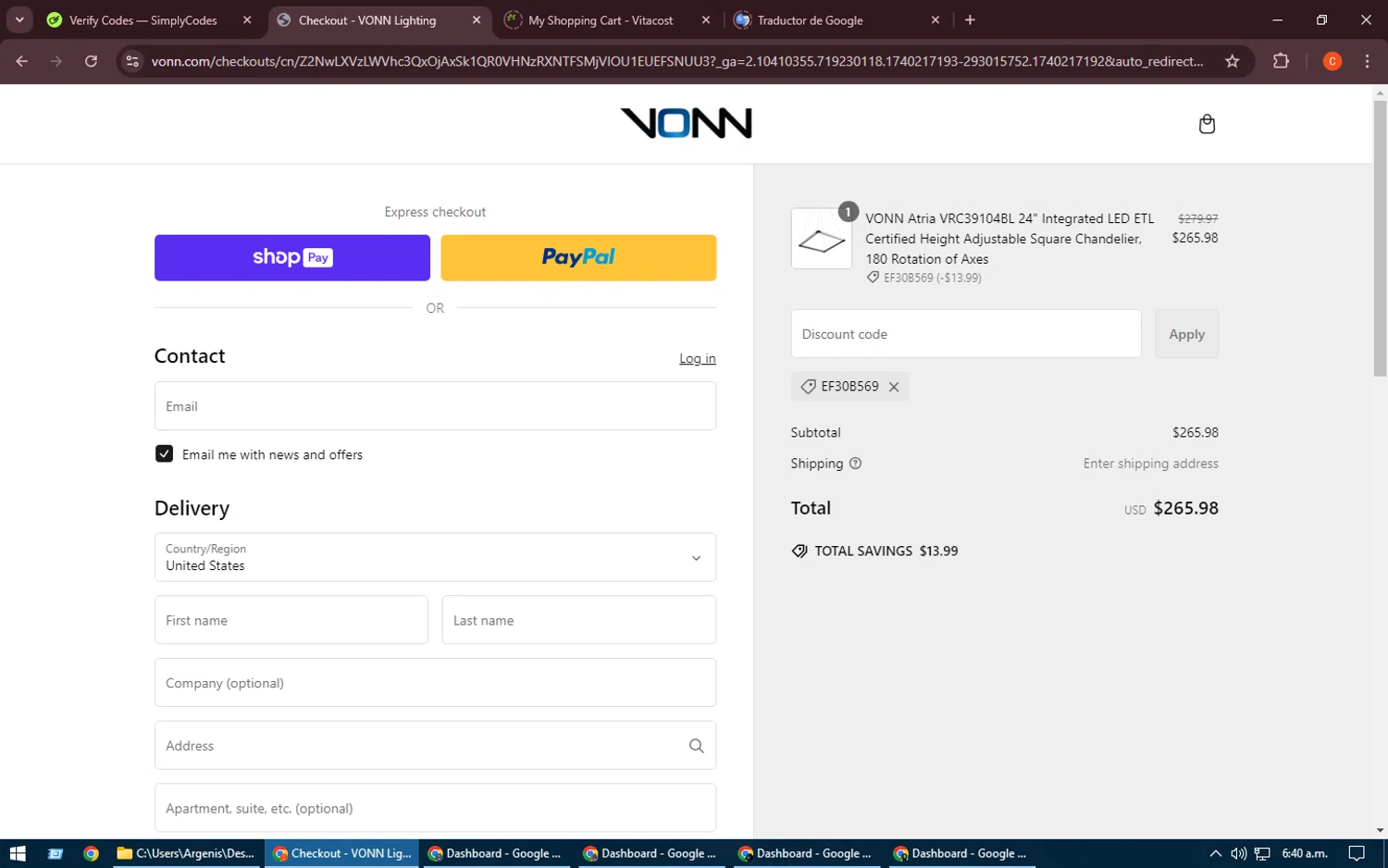The width and height of the screenshot is (1388, 868).
Task: Open the Windows notification center
Action: click(x=1357, y=853)
